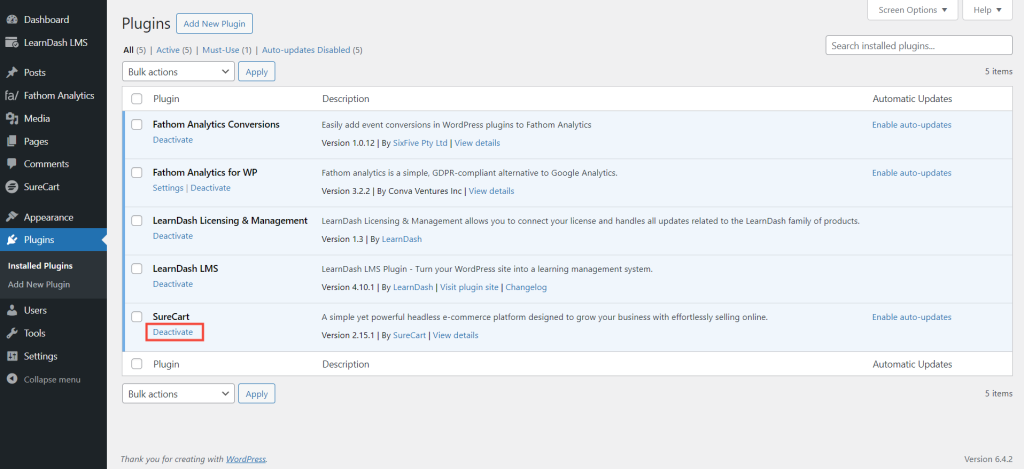The image size is (1024, 469).
Task: Open Add New Plugin submenu item
Action: pos(39,285)
